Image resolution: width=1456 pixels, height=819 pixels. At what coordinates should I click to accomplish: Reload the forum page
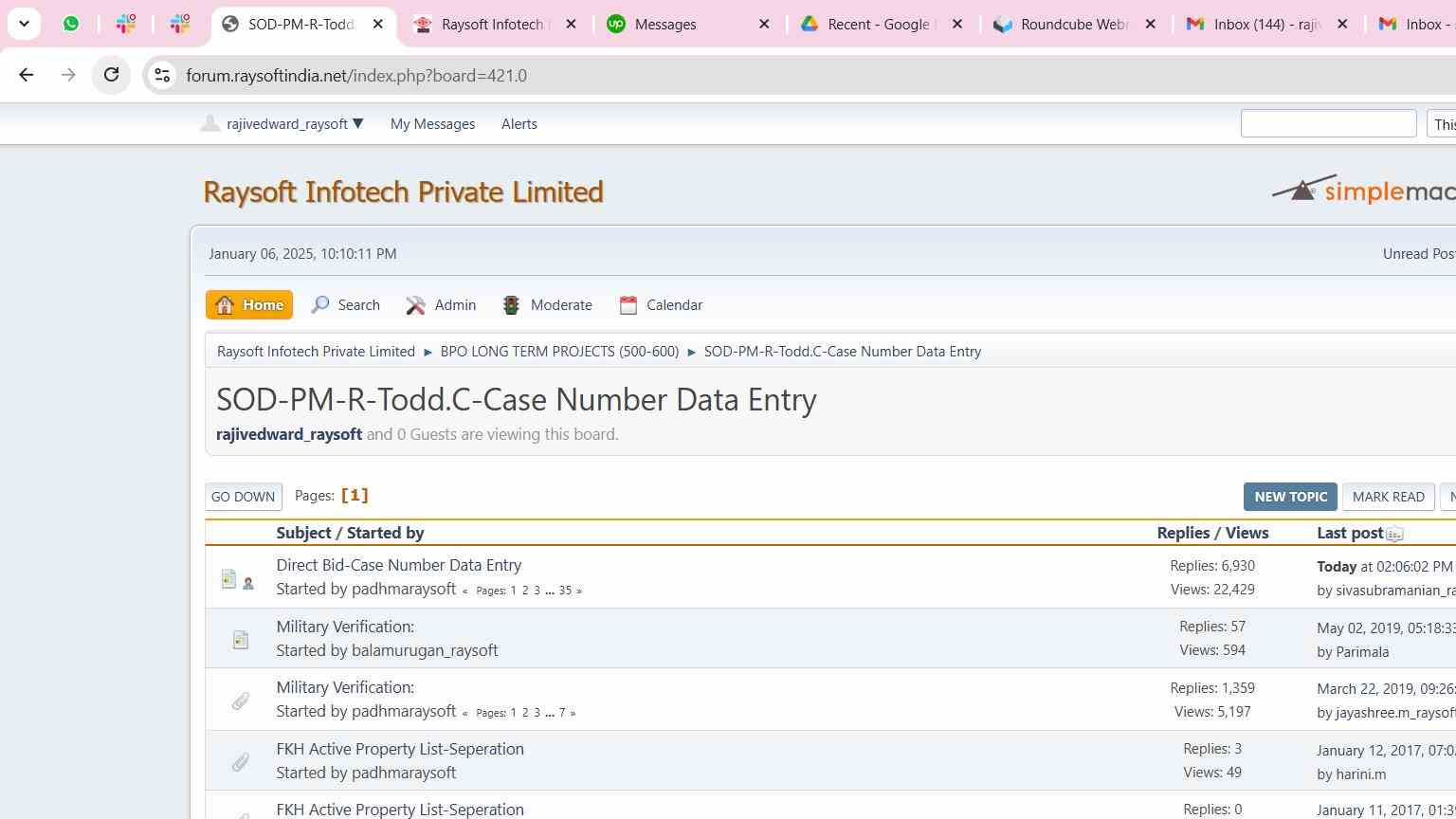pyautogui.click(x=111, y=75)
